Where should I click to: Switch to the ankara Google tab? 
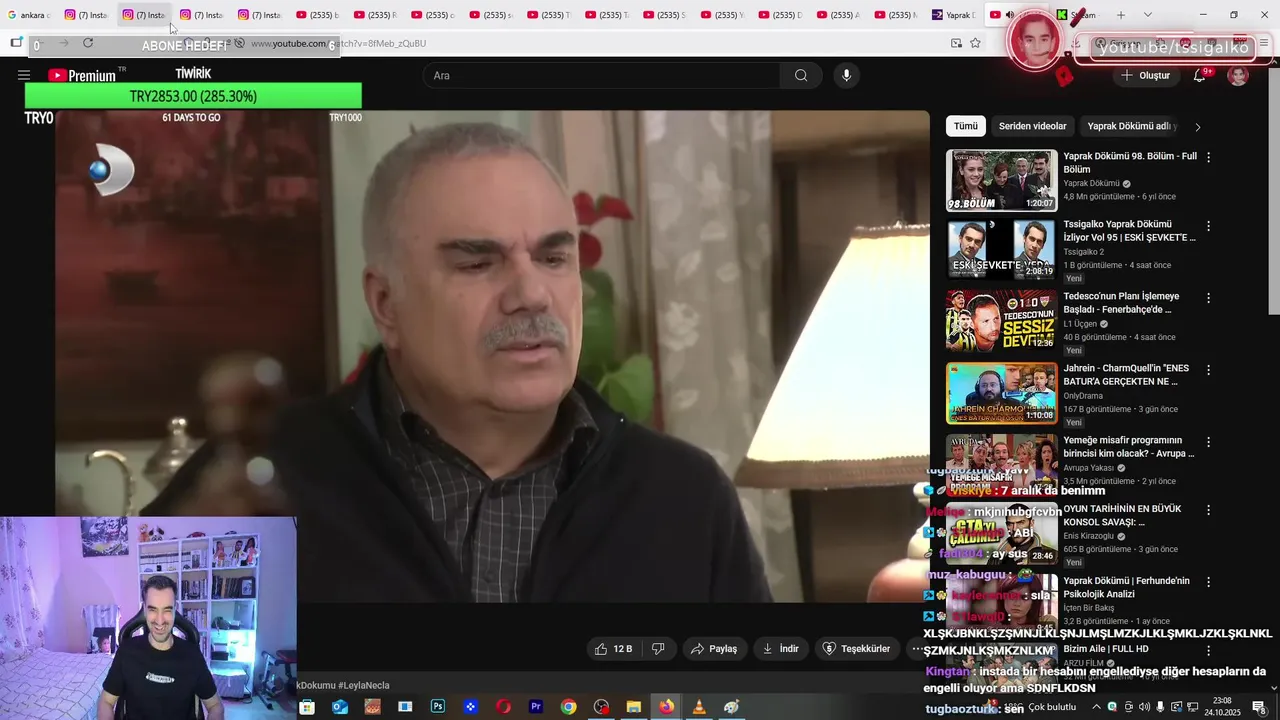point(28,15)
